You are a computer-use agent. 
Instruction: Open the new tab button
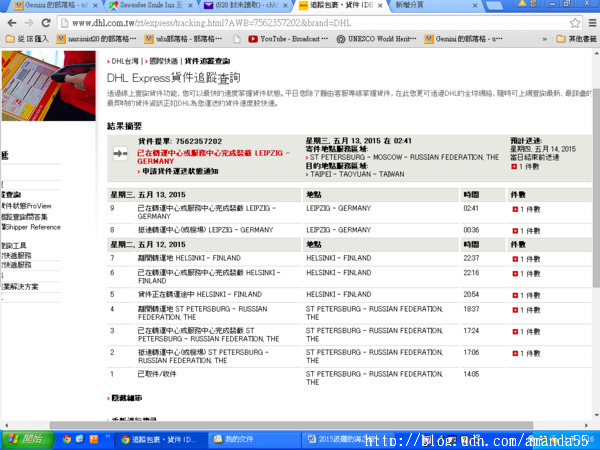[x=494, y=5]
